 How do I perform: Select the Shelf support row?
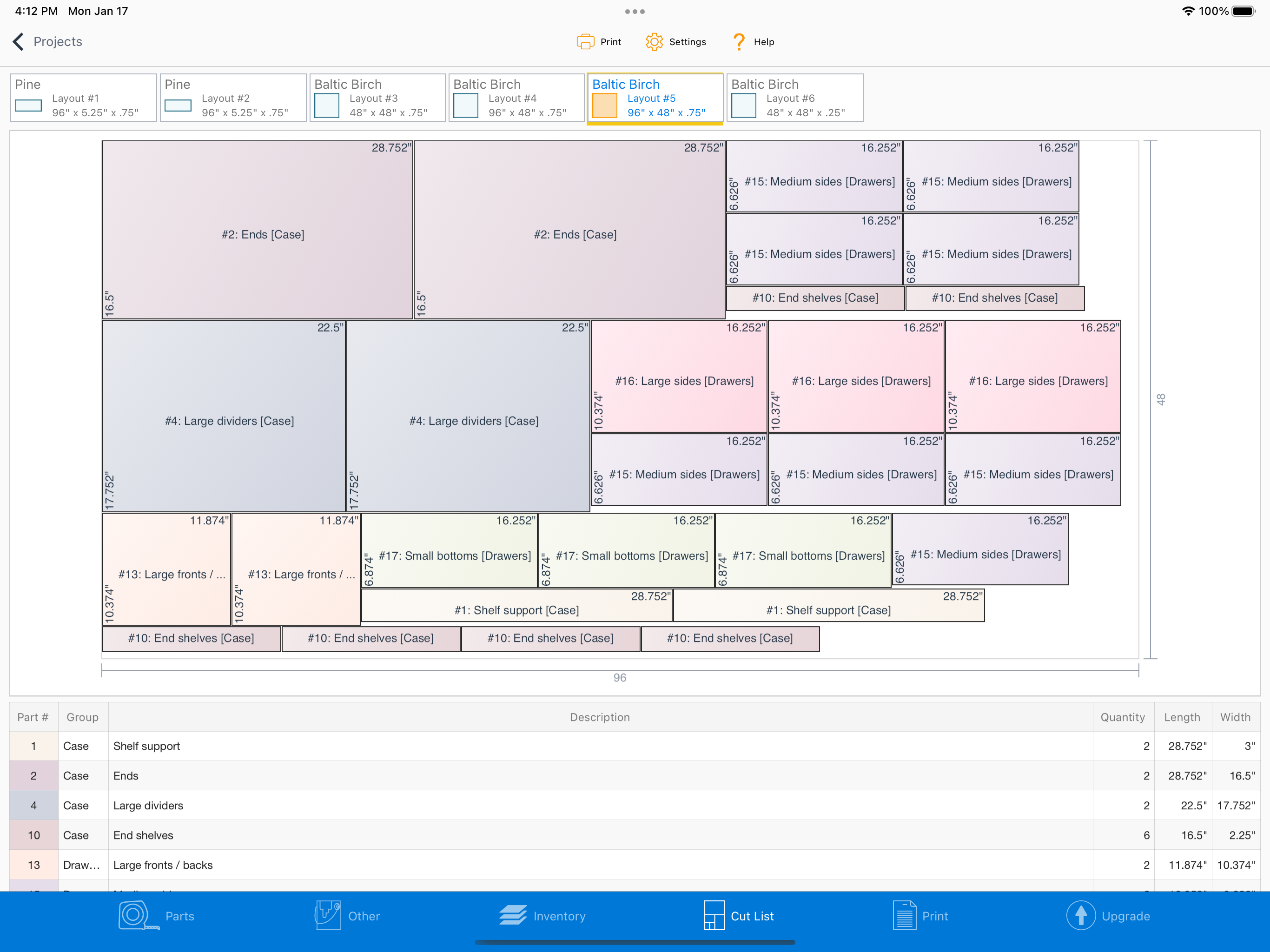(x=635, y=746)
